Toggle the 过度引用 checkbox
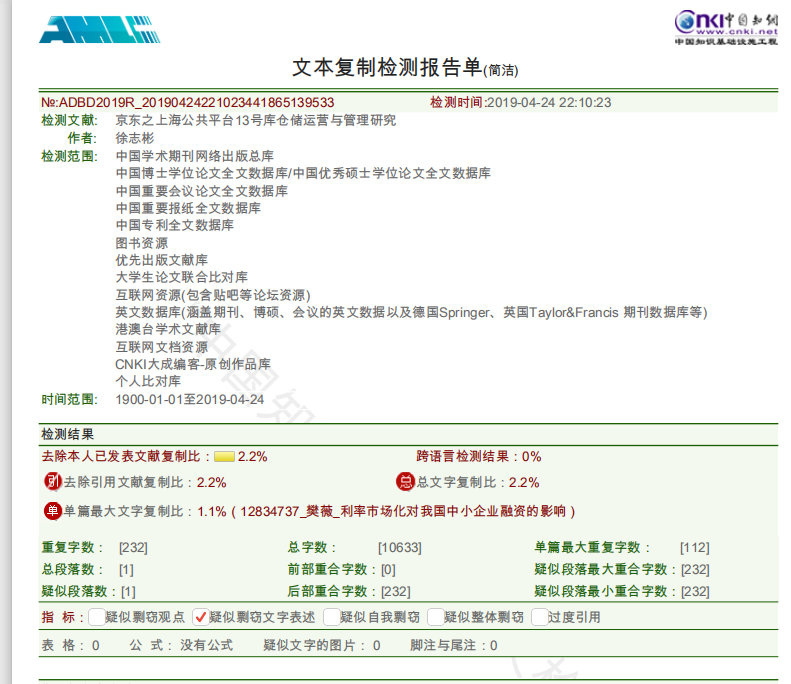Viewport: 791px width, 684px height. click(x=540, y=617)
